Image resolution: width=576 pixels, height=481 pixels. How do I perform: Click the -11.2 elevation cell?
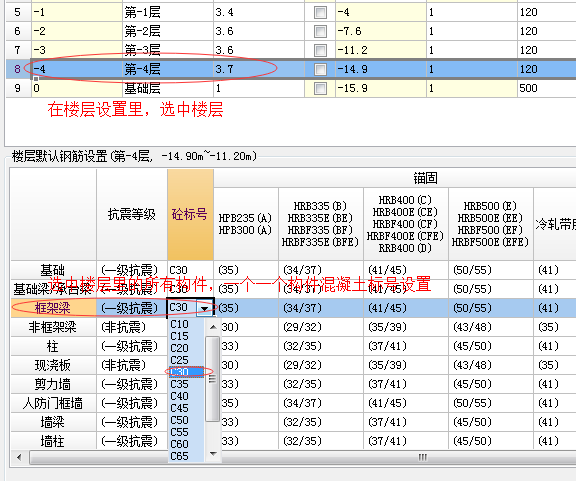point(381,50)
